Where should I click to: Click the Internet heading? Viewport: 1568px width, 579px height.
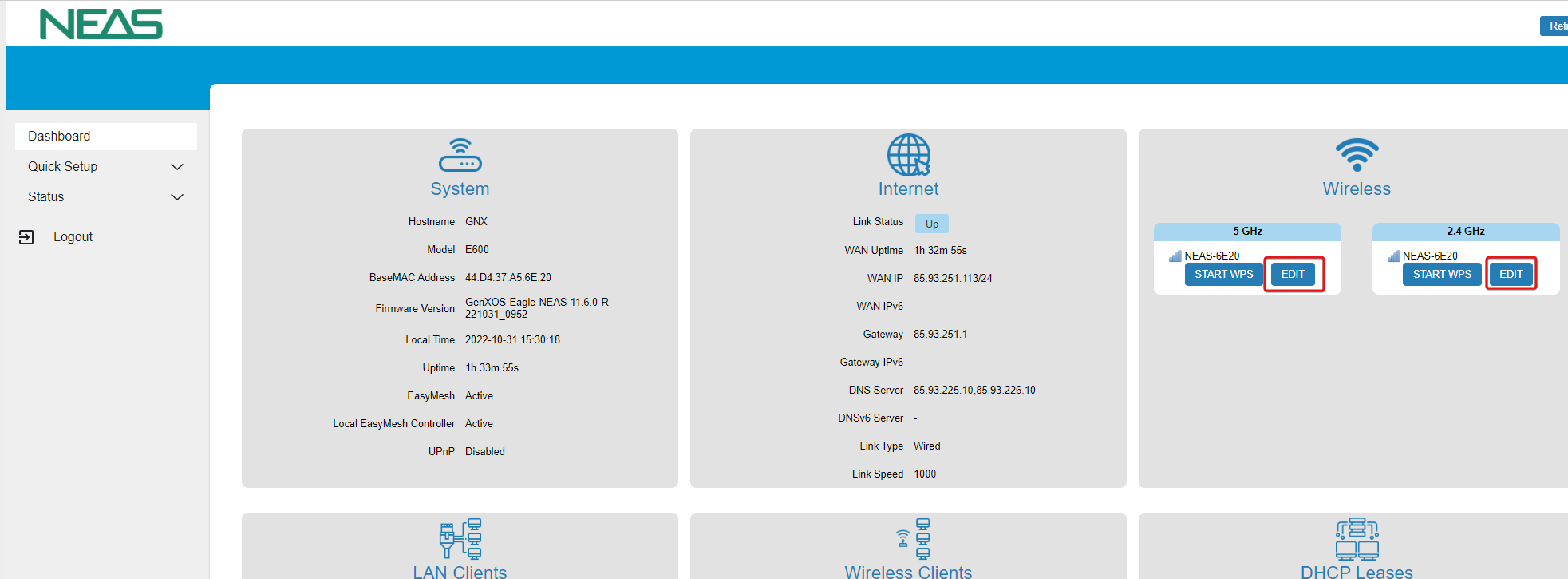point(908,189)
